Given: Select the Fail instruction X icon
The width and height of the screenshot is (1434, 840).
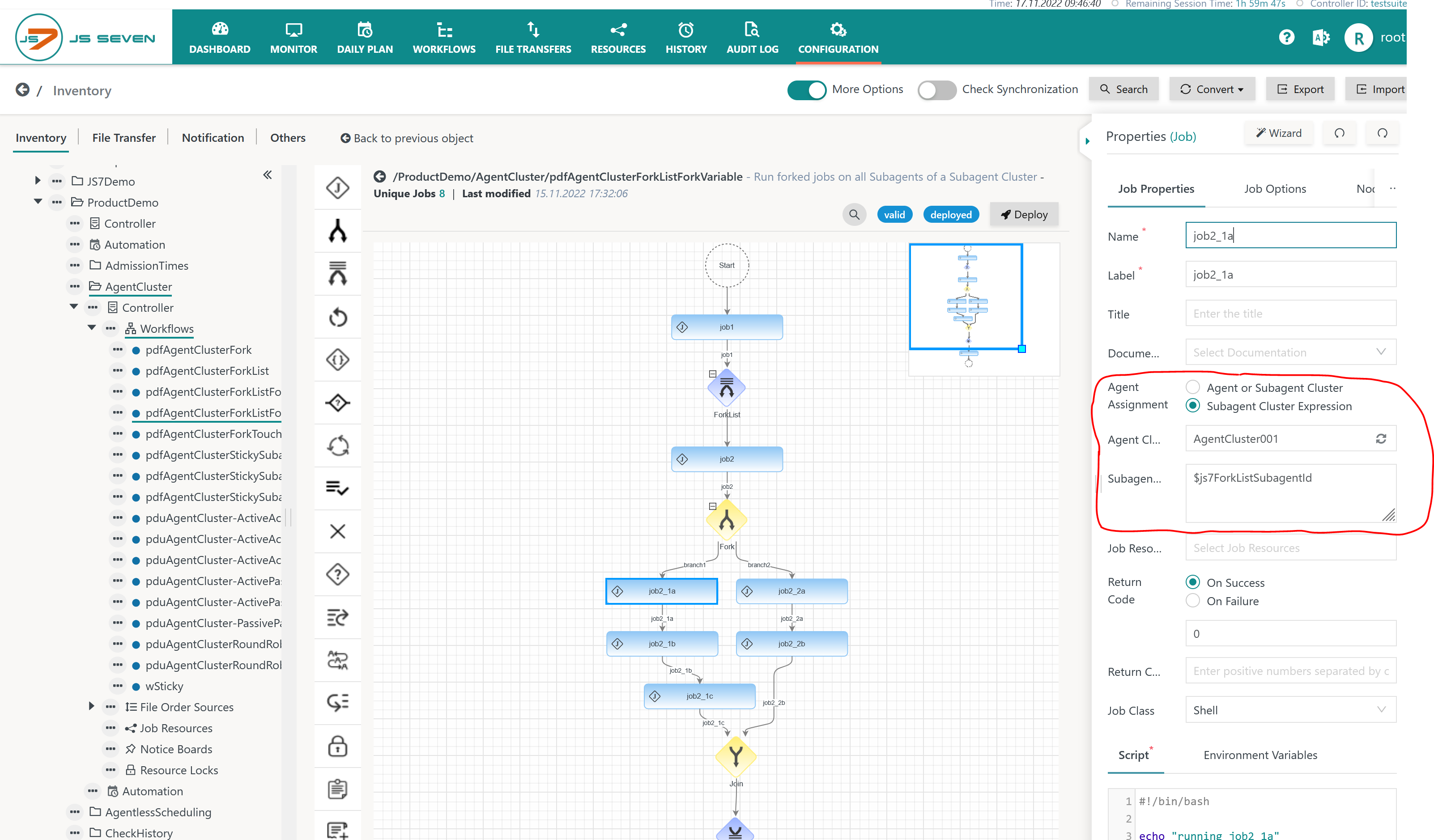Looking at the screenshot, I should point(337,531).
